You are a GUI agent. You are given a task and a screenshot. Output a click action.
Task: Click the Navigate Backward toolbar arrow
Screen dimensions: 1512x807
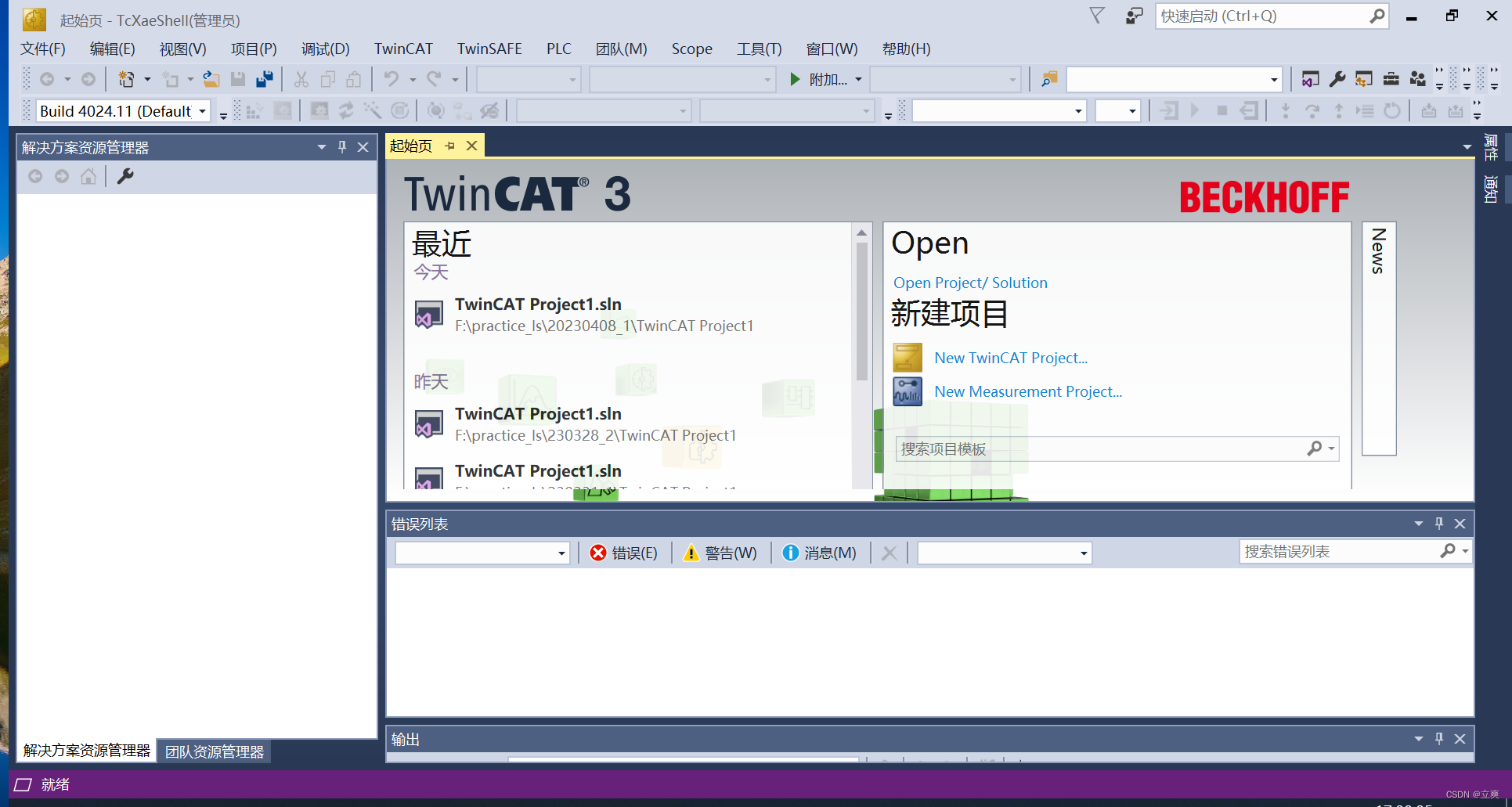coord(47,79)
